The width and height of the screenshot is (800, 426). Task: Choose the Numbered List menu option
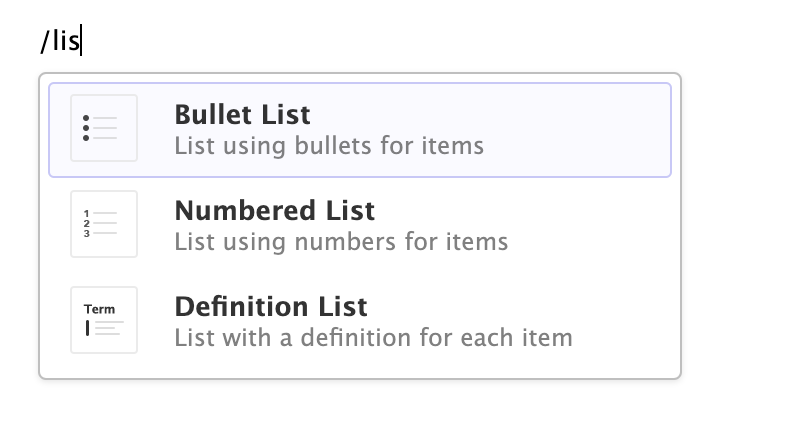pos(360,225)
